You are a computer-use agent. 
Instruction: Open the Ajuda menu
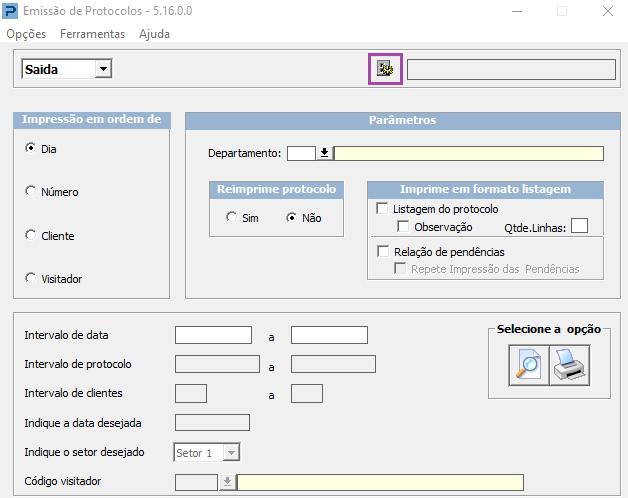pos(154,33)
